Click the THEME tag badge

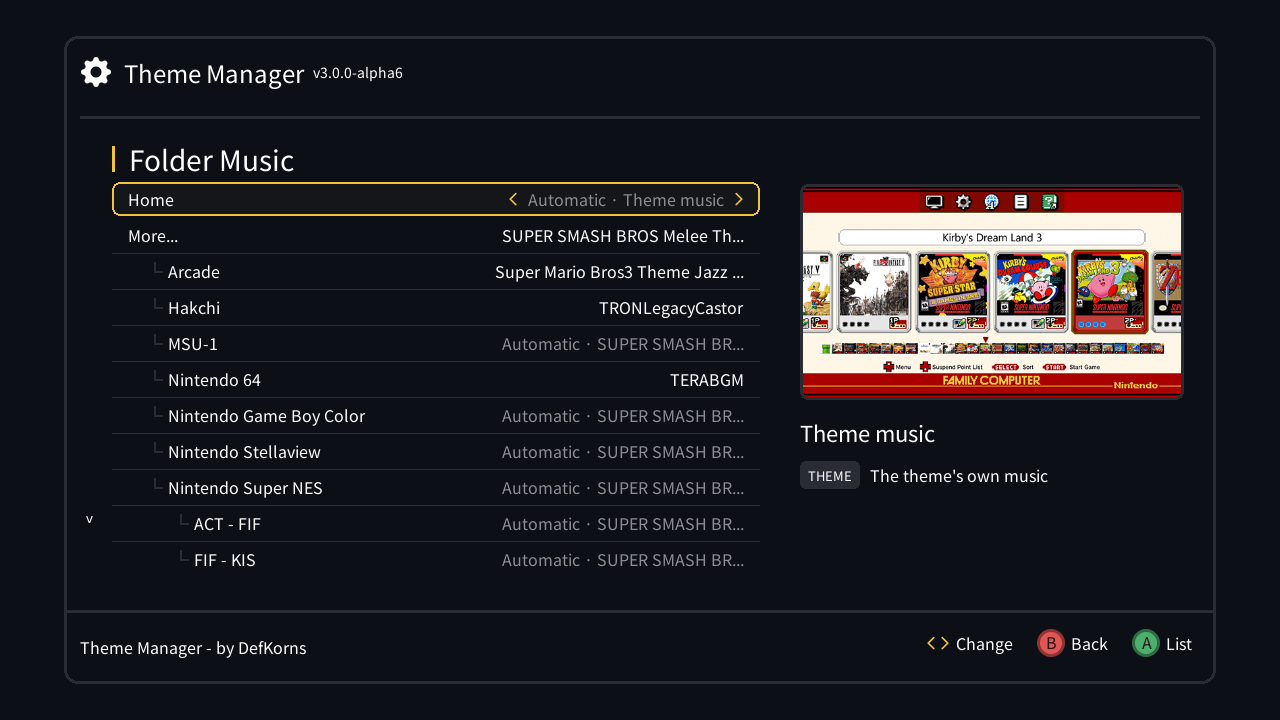coord(830,475)
